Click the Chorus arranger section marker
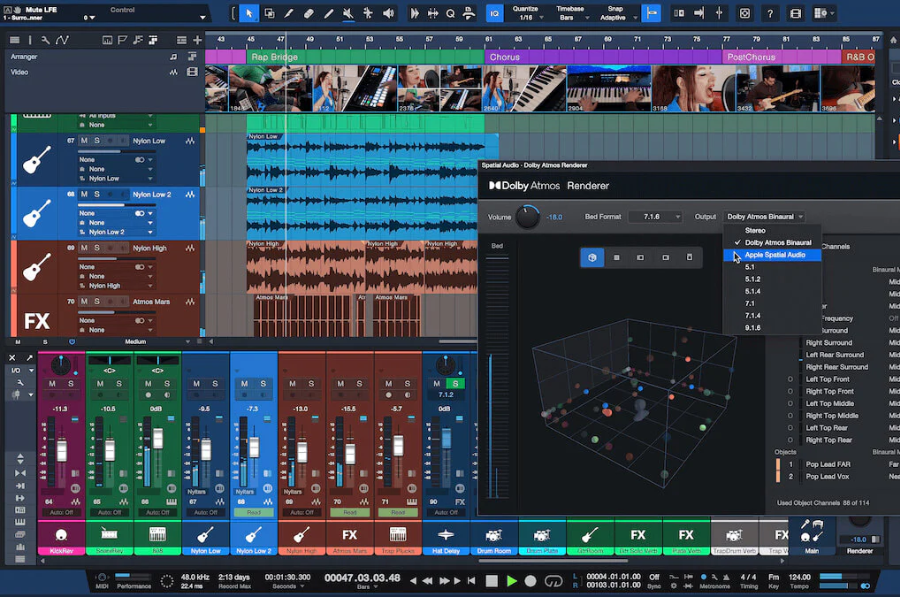 [x=505, y=57]
